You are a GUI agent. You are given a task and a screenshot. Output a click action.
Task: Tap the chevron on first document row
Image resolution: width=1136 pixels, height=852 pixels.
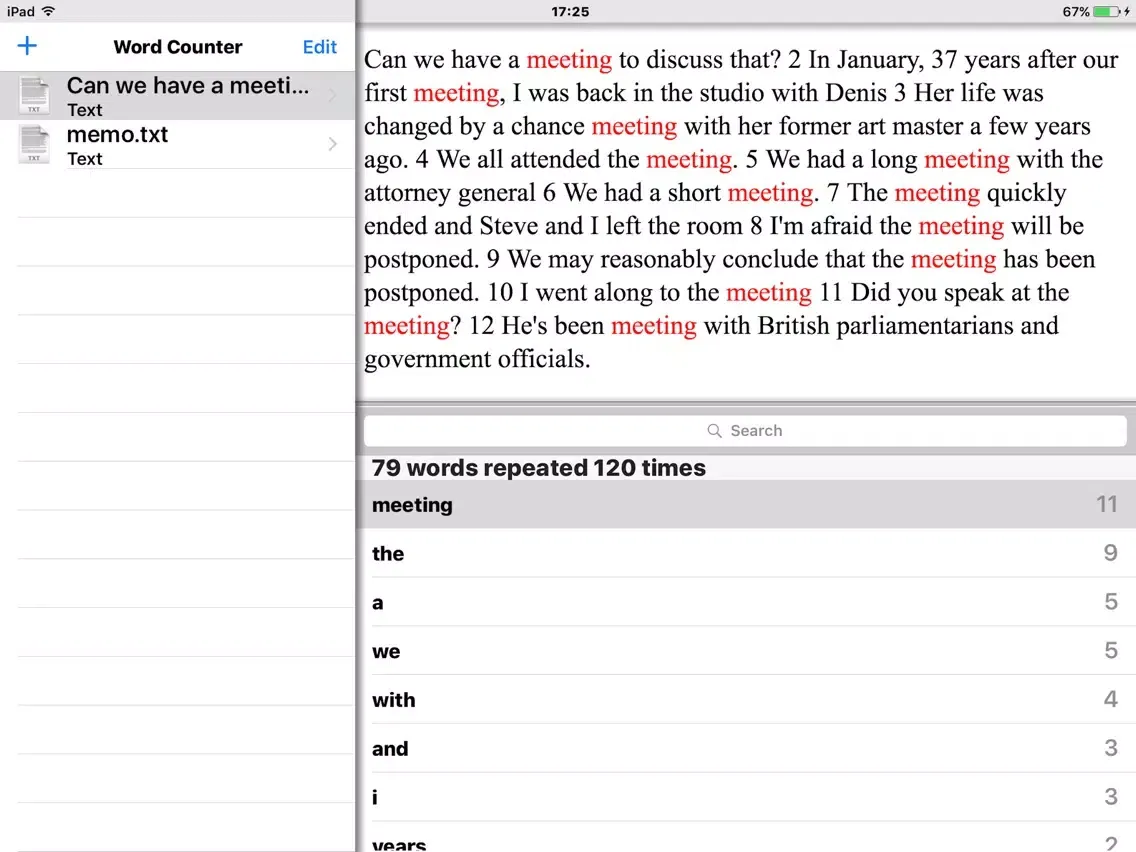[x=333, y=96]
